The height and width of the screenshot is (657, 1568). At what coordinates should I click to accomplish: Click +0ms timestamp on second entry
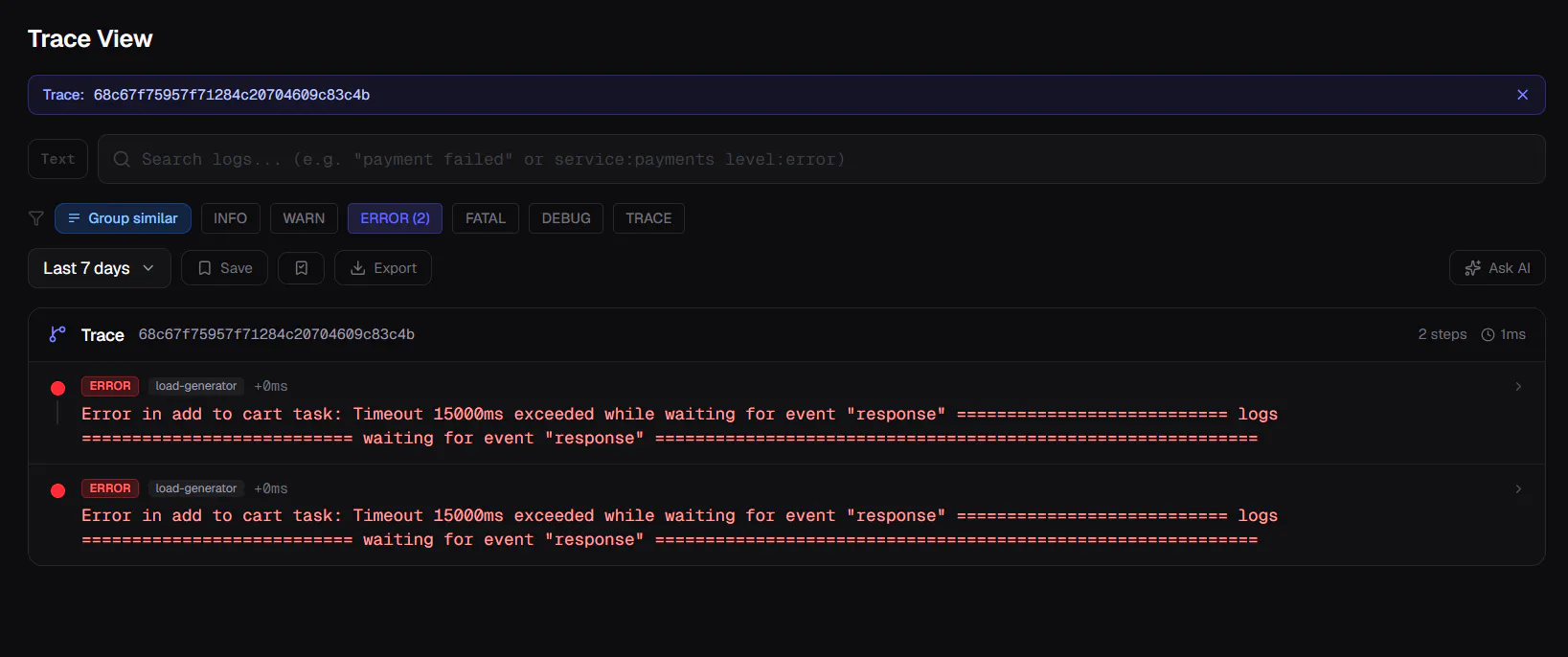pos(271,488)
